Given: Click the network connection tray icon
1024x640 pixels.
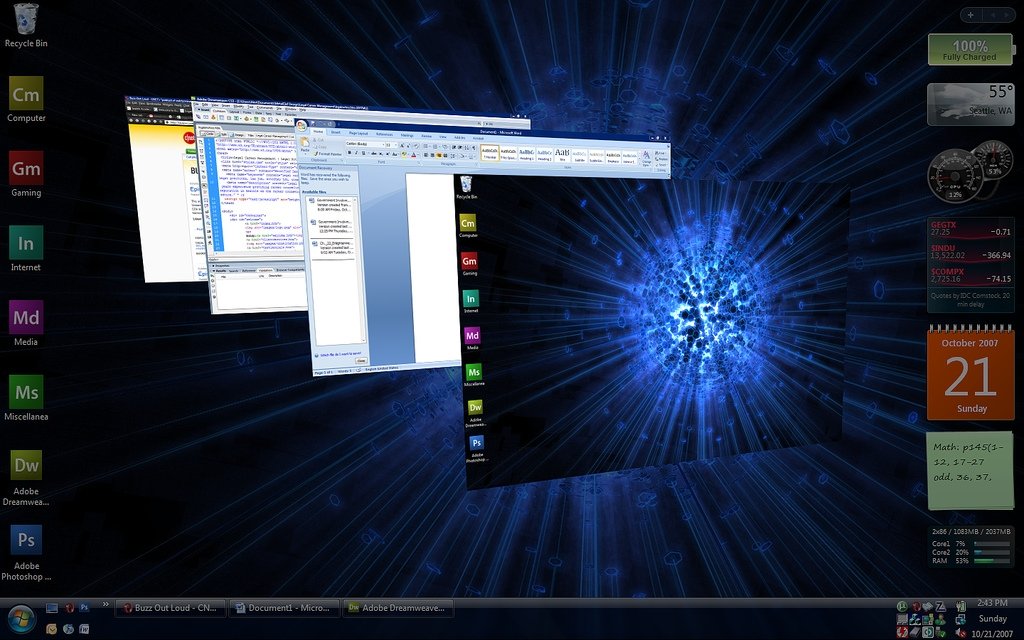Looking at the screenshot, I should (961, 620).
